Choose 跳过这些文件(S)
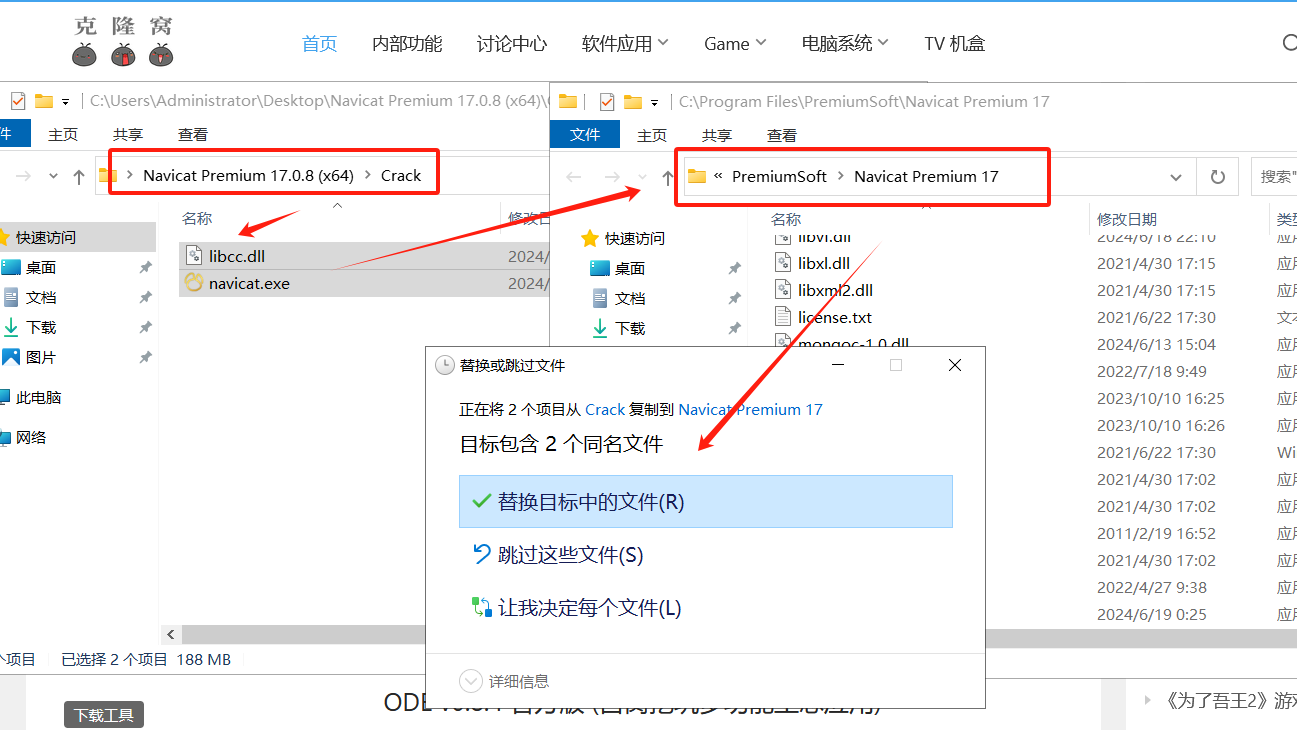 coord(706,554)
